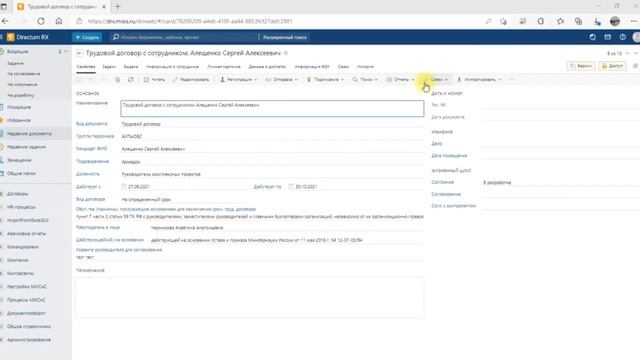
Task: Open Входящие in the sidebar
Action: (18, 51)
